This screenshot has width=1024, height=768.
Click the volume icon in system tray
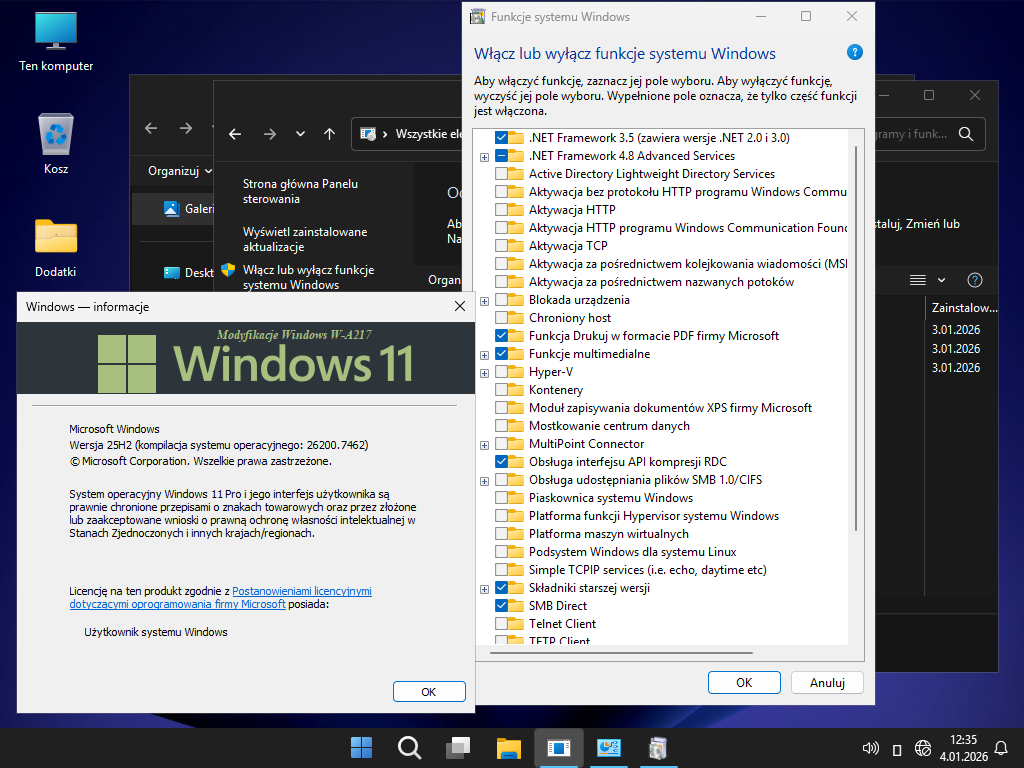click(x=870, y=748)
